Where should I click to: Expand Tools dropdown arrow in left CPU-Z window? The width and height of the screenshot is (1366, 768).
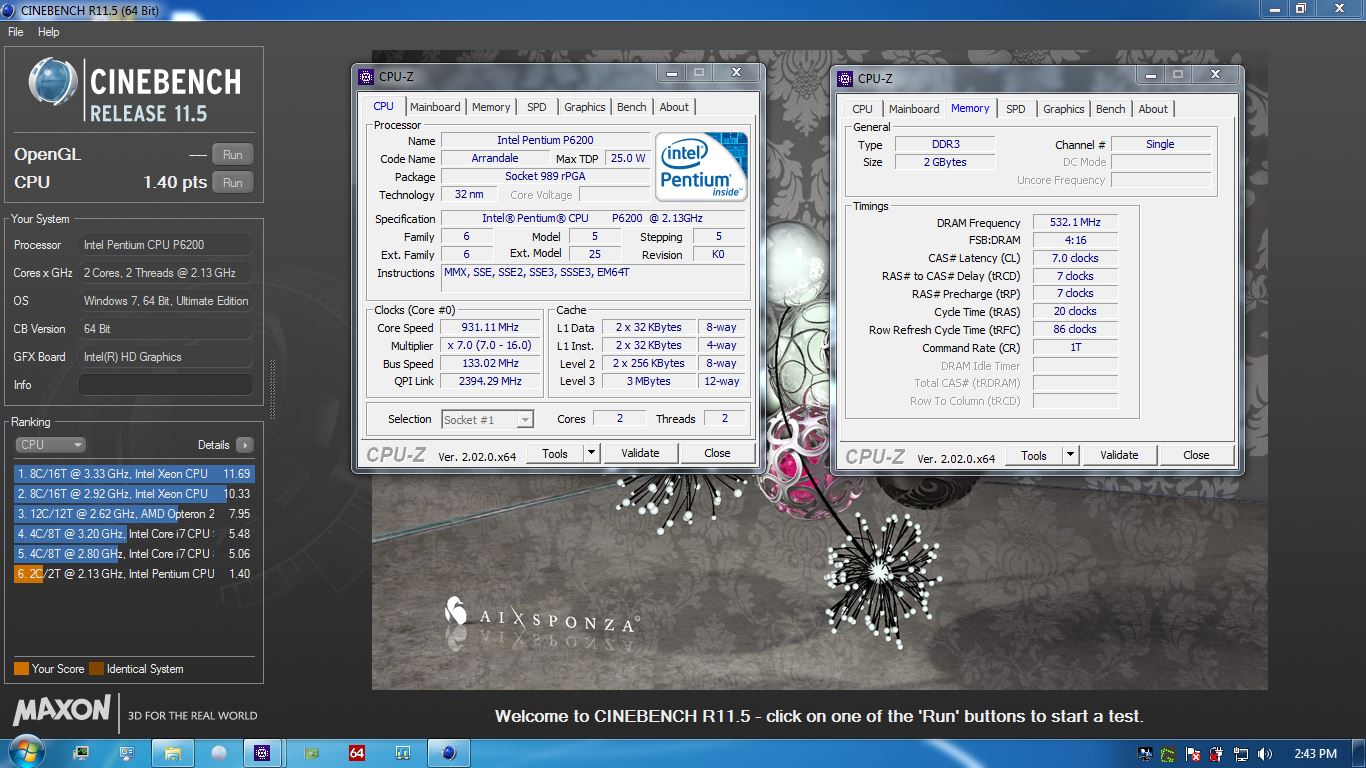click(x=592, y=453)
